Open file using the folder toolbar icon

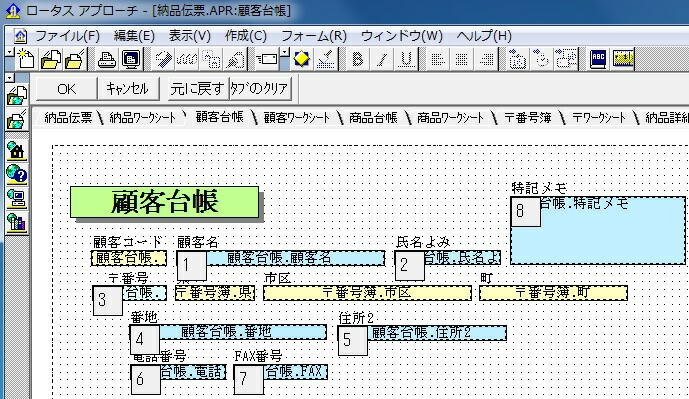51,58
